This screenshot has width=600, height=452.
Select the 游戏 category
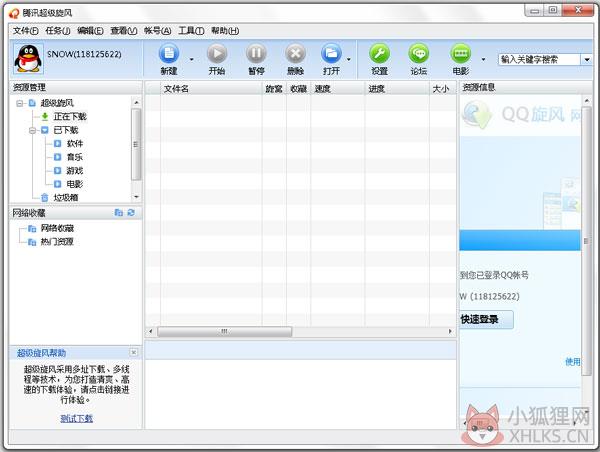[x=75, y=171]
